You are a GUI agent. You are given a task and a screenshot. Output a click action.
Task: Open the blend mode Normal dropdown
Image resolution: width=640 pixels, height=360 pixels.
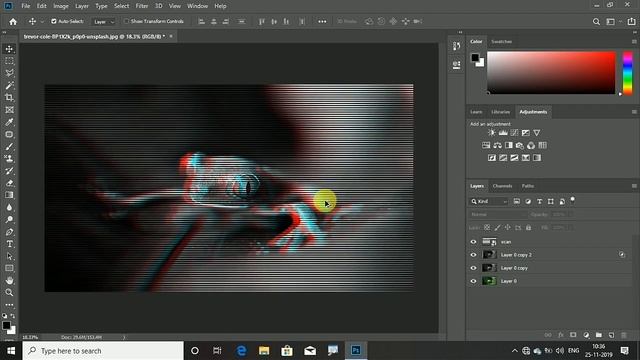coord(498,214)
